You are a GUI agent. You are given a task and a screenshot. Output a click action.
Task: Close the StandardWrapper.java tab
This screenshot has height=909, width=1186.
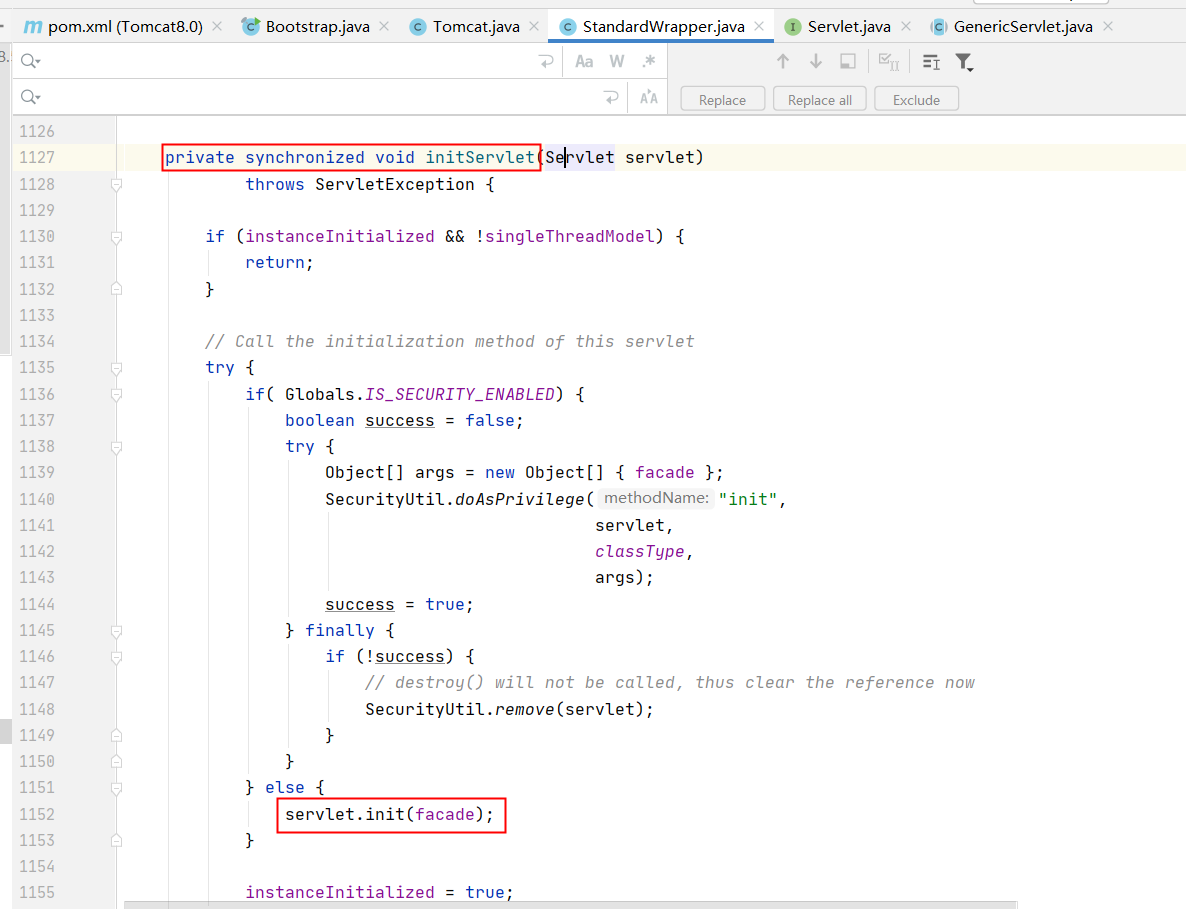click(759, 26)
